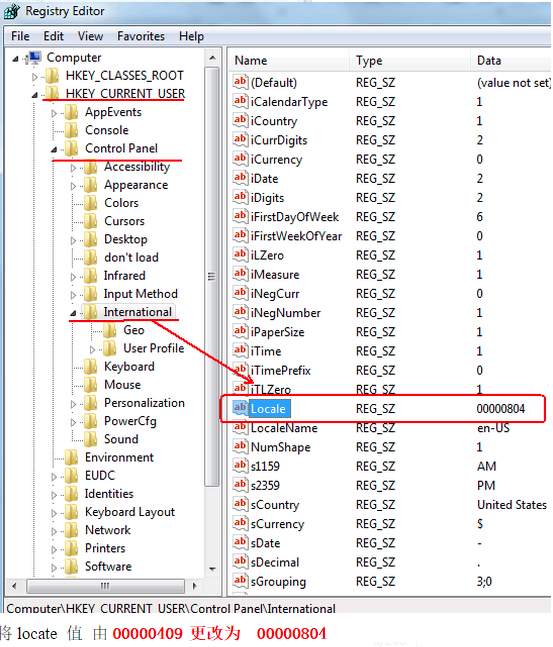Click the ab icon beside LocaleName
The height and width of the screenshot is (647, 553).
click(x=240, y=427)
